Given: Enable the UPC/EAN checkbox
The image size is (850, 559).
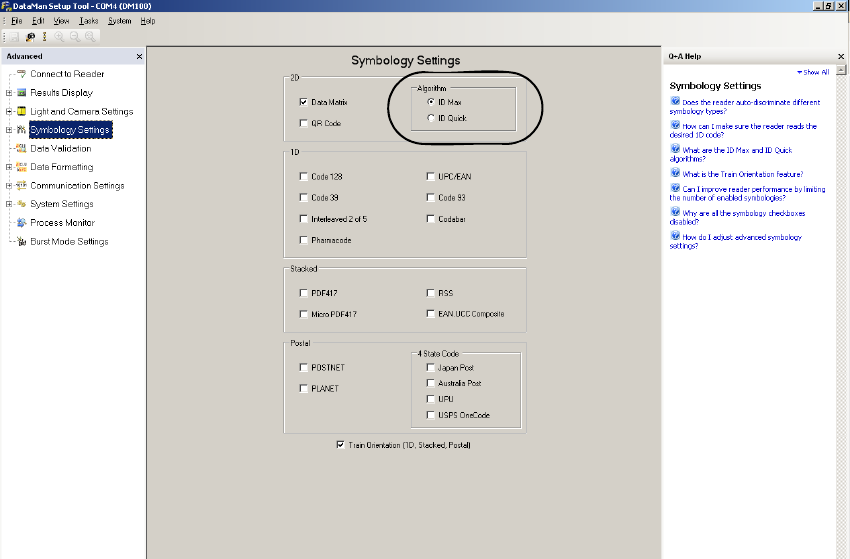Looking at the screenshot, I should click(430, 176).
